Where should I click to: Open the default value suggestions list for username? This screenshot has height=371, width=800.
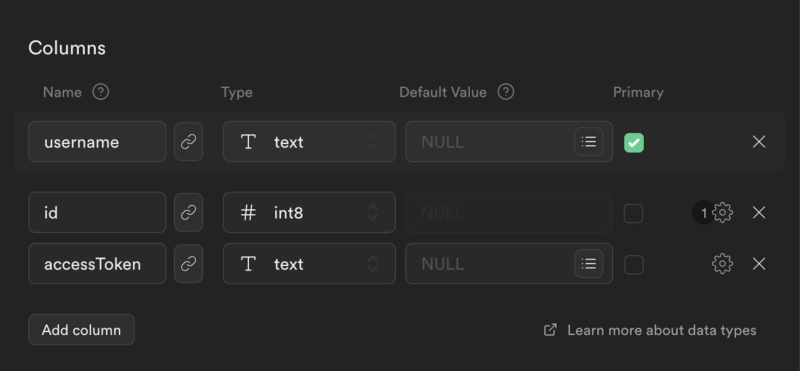pyautogui.click(x=589, y=141)
